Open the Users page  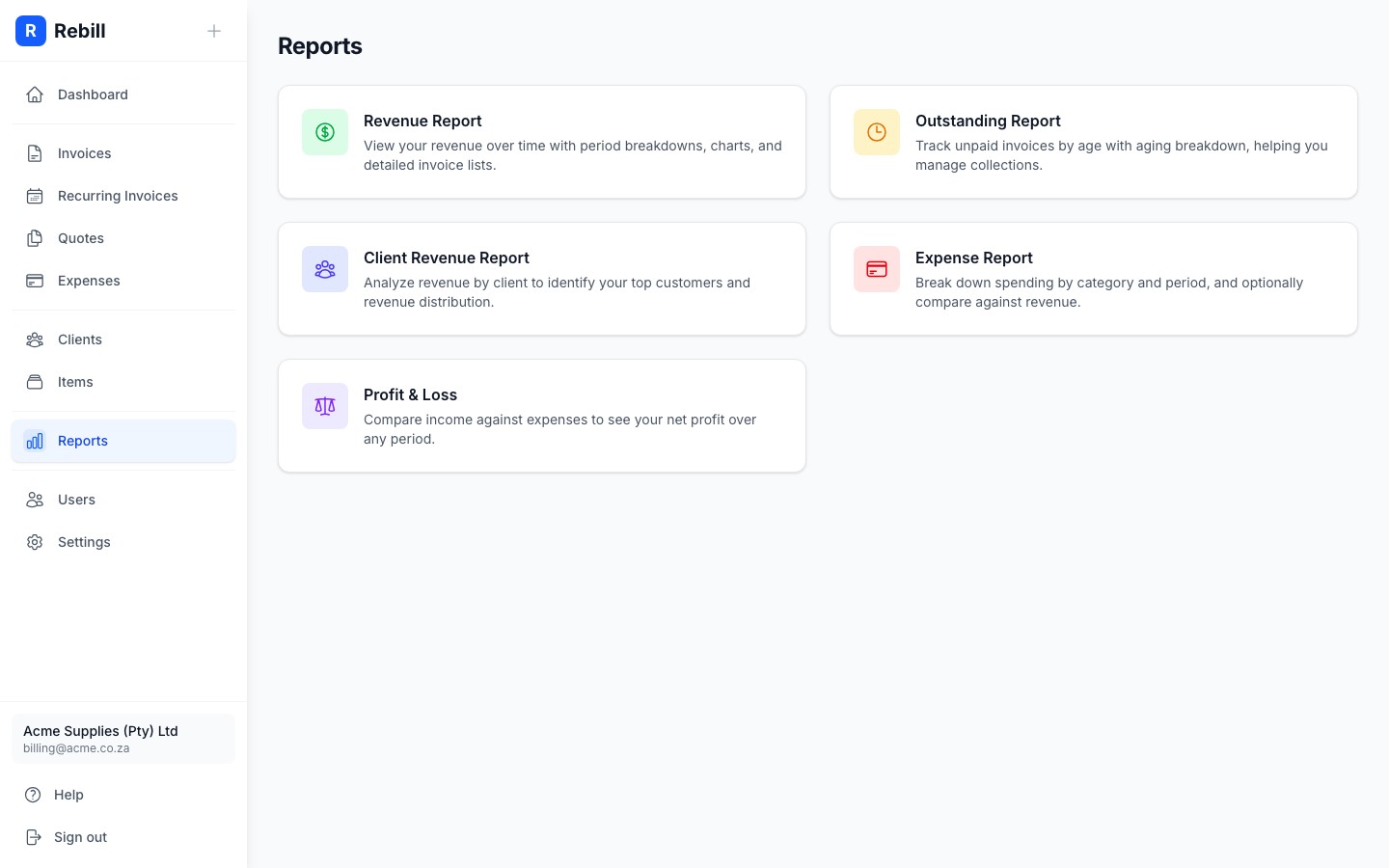click(76, 500)
